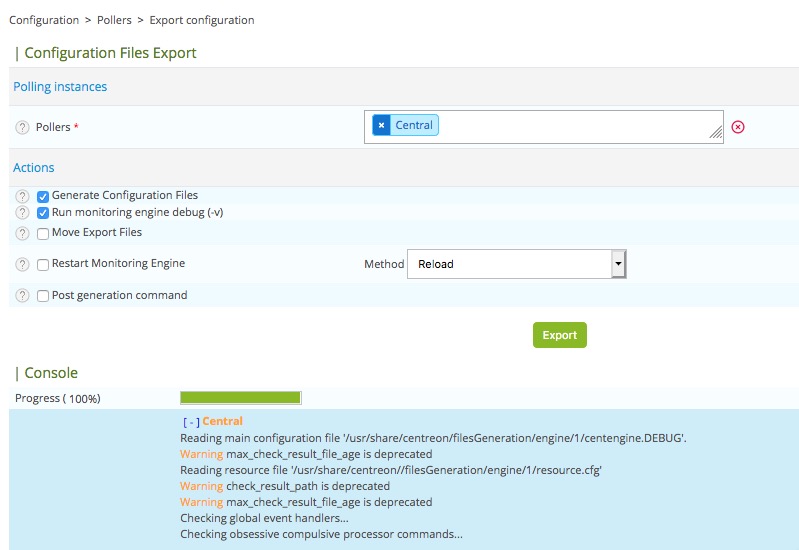Click help icon beside Run monitoring engine debug
Viewport: 799px width, 550px height.
tap(22, 213)
